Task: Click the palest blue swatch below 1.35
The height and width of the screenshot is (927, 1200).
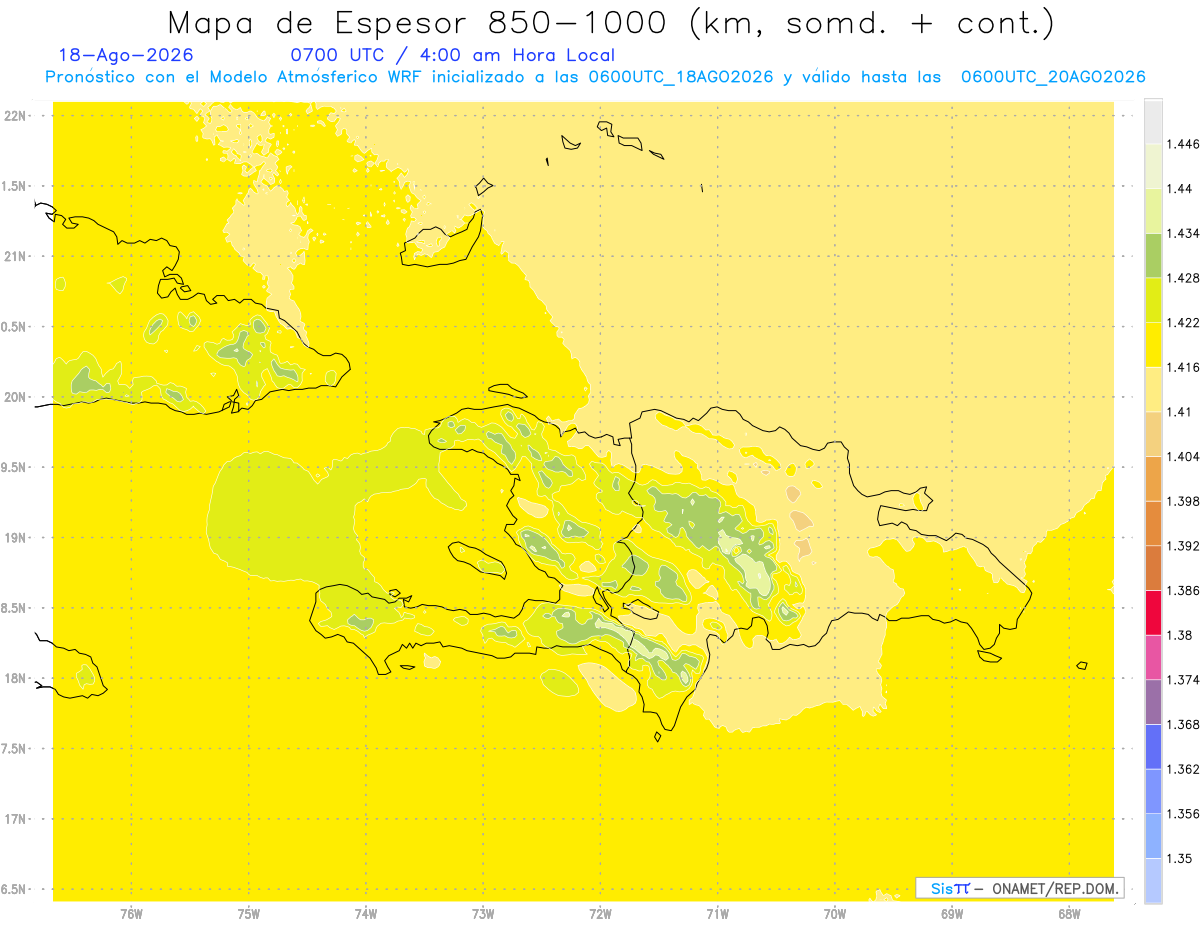Action: (x=1154, y=880)
